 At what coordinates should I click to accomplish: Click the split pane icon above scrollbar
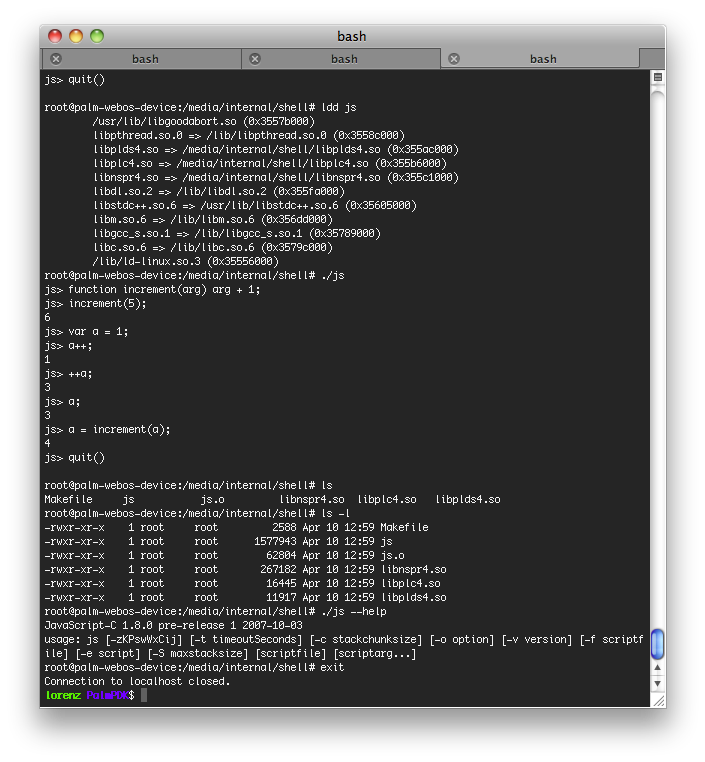tap(658, 77)
